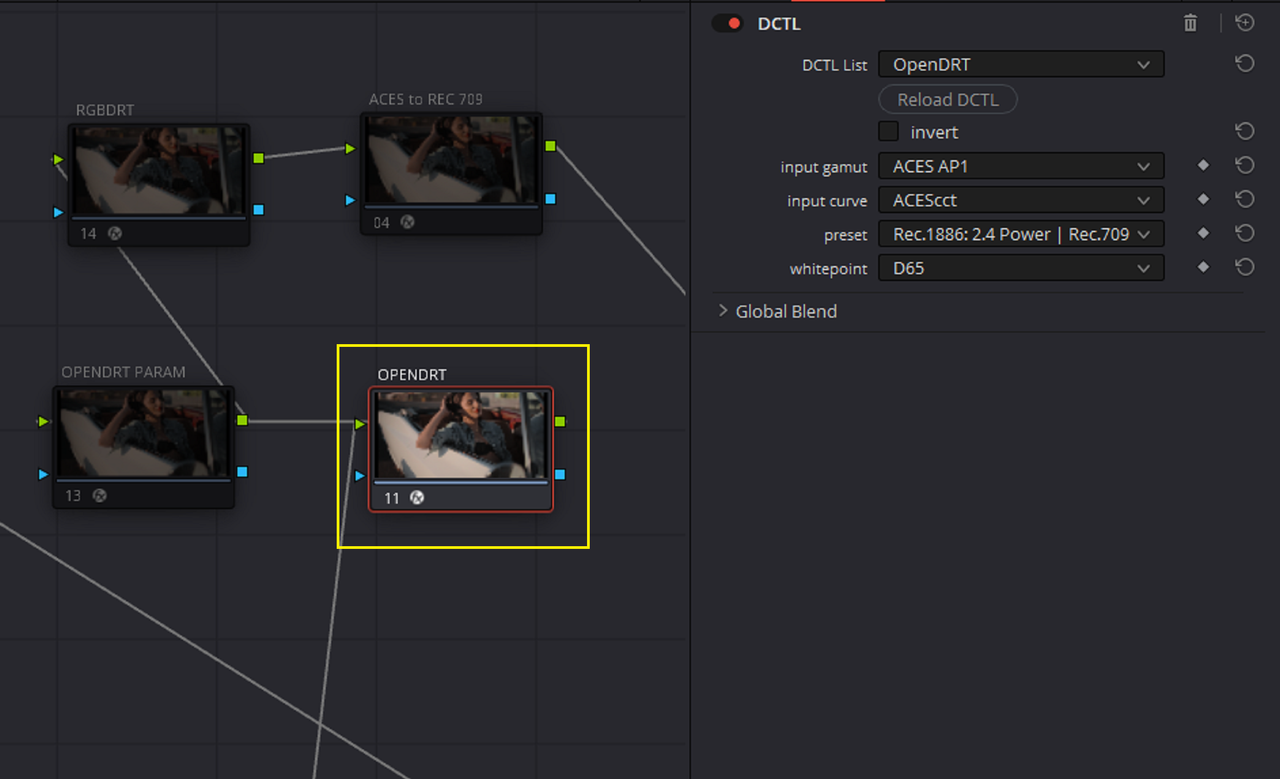Click the blue key input of ACES to REC 709
1280x779 pixels.
[350, 200]
